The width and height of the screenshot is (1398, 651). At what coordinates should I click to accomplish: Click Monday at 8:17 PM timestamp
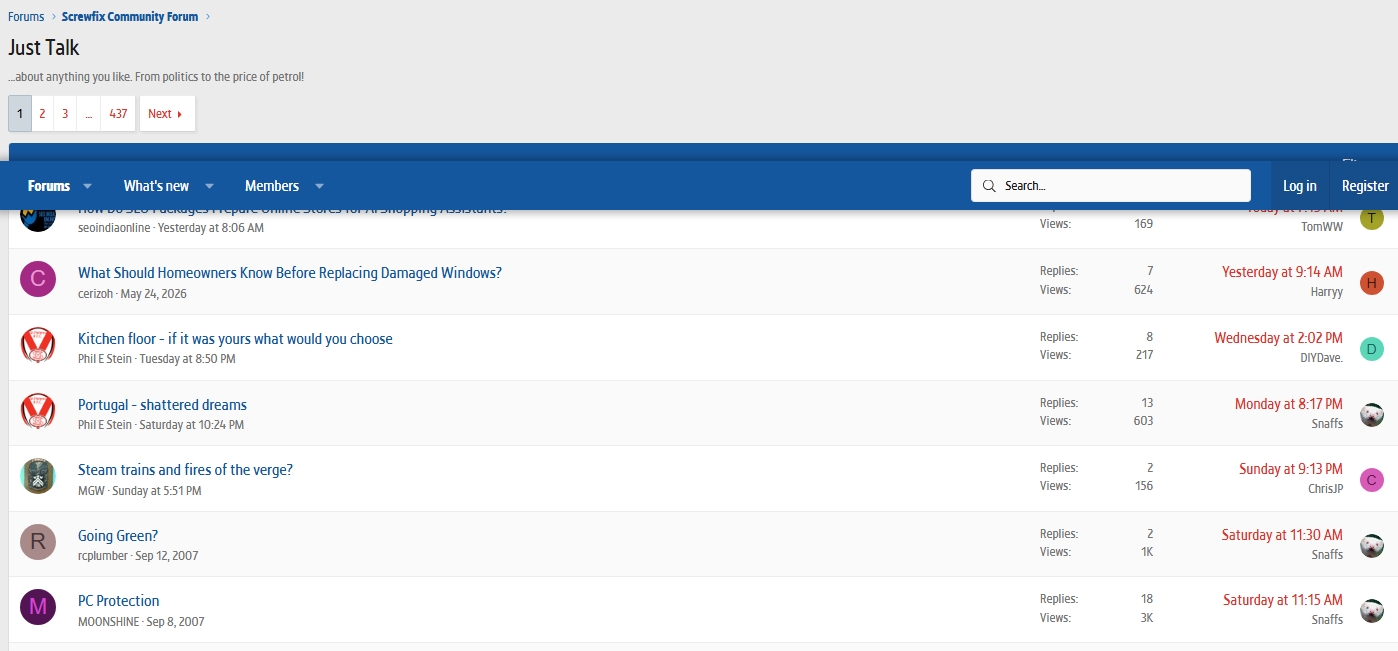tap(1289, 404)
